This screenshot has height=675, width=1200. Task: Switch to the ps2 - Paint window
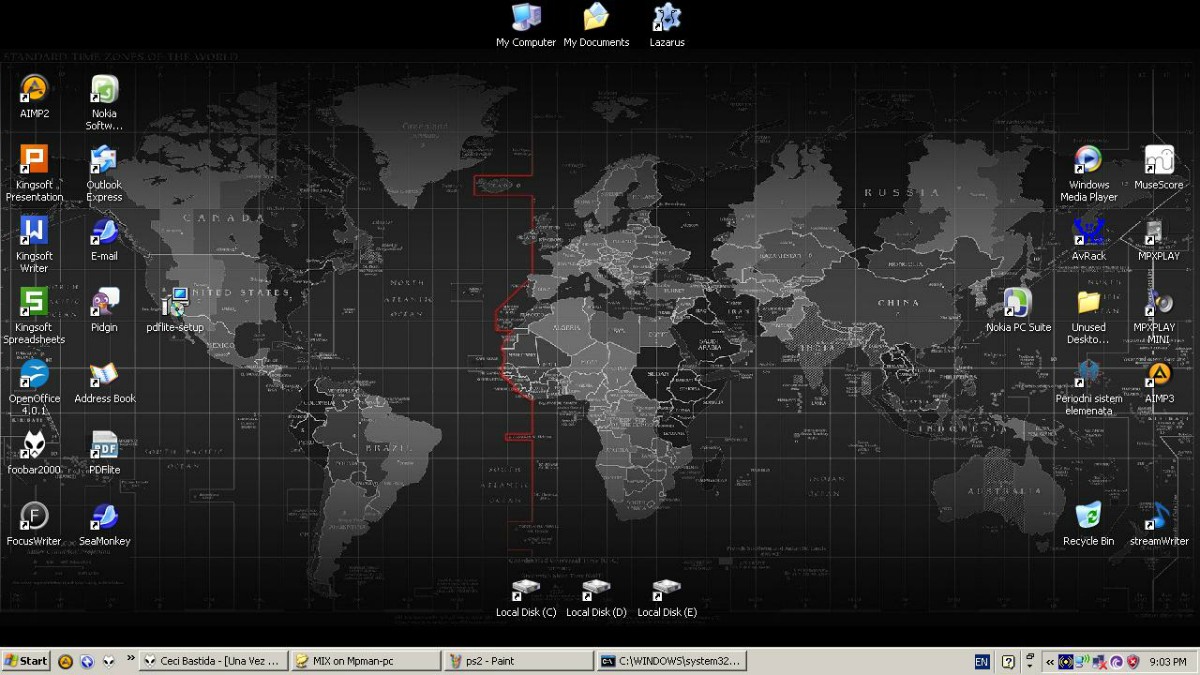[x=518, y=661]
